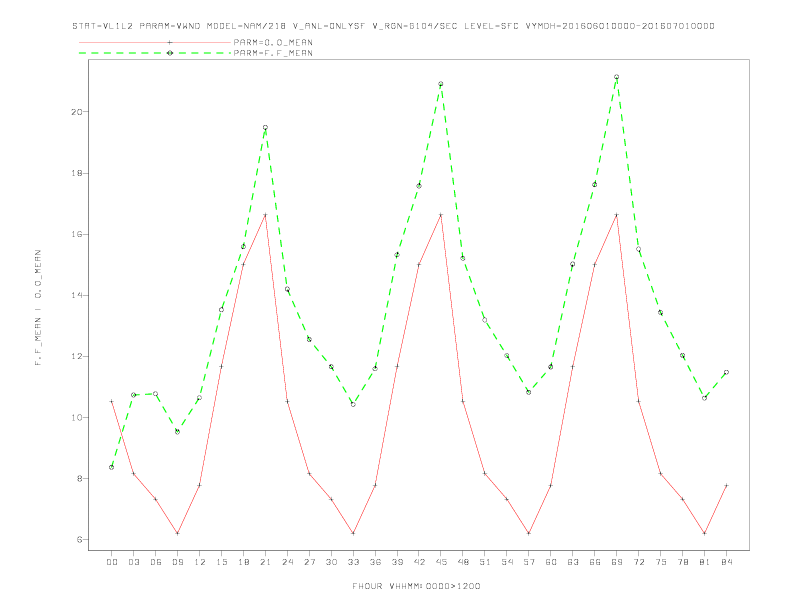The width and height of the screenshot is (792, 612).
Task: Select red O.O_MEAN peak marker at hour 69
Action: [x=616, y=215]
